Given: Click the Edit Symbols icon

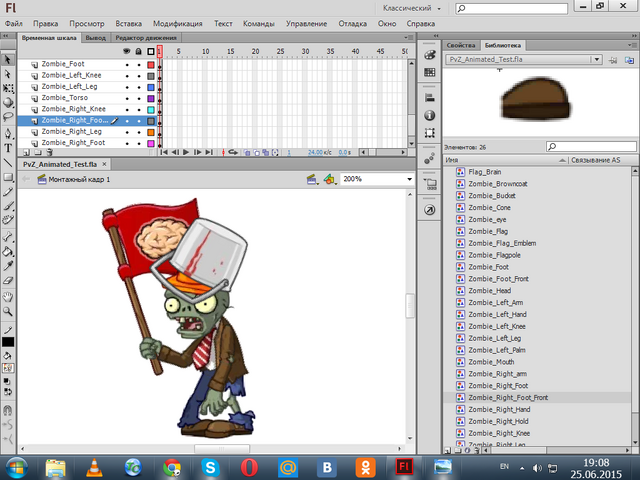Looking at the screenshot, I should point(329,179).
